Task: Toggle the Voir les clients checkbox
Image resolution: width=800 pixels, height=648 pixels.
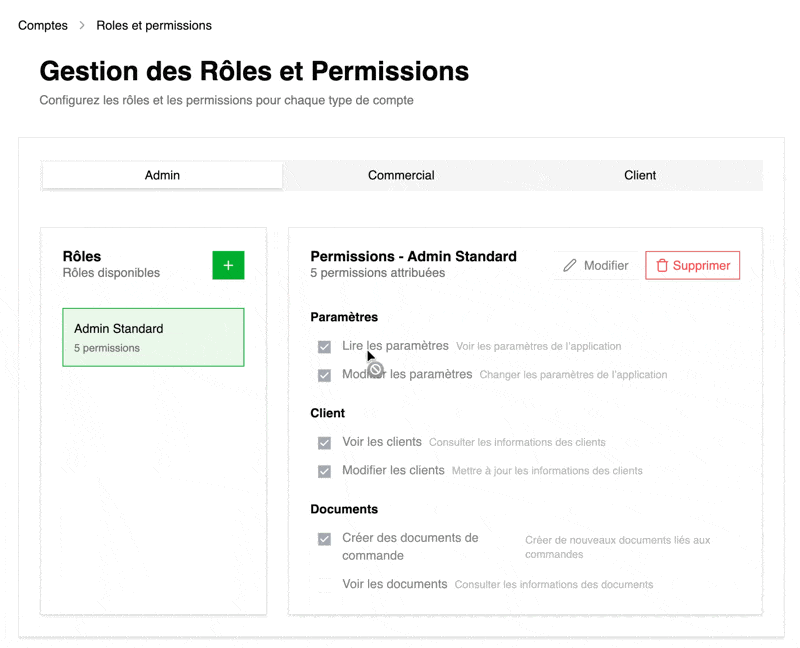Action: coord(324,443)
